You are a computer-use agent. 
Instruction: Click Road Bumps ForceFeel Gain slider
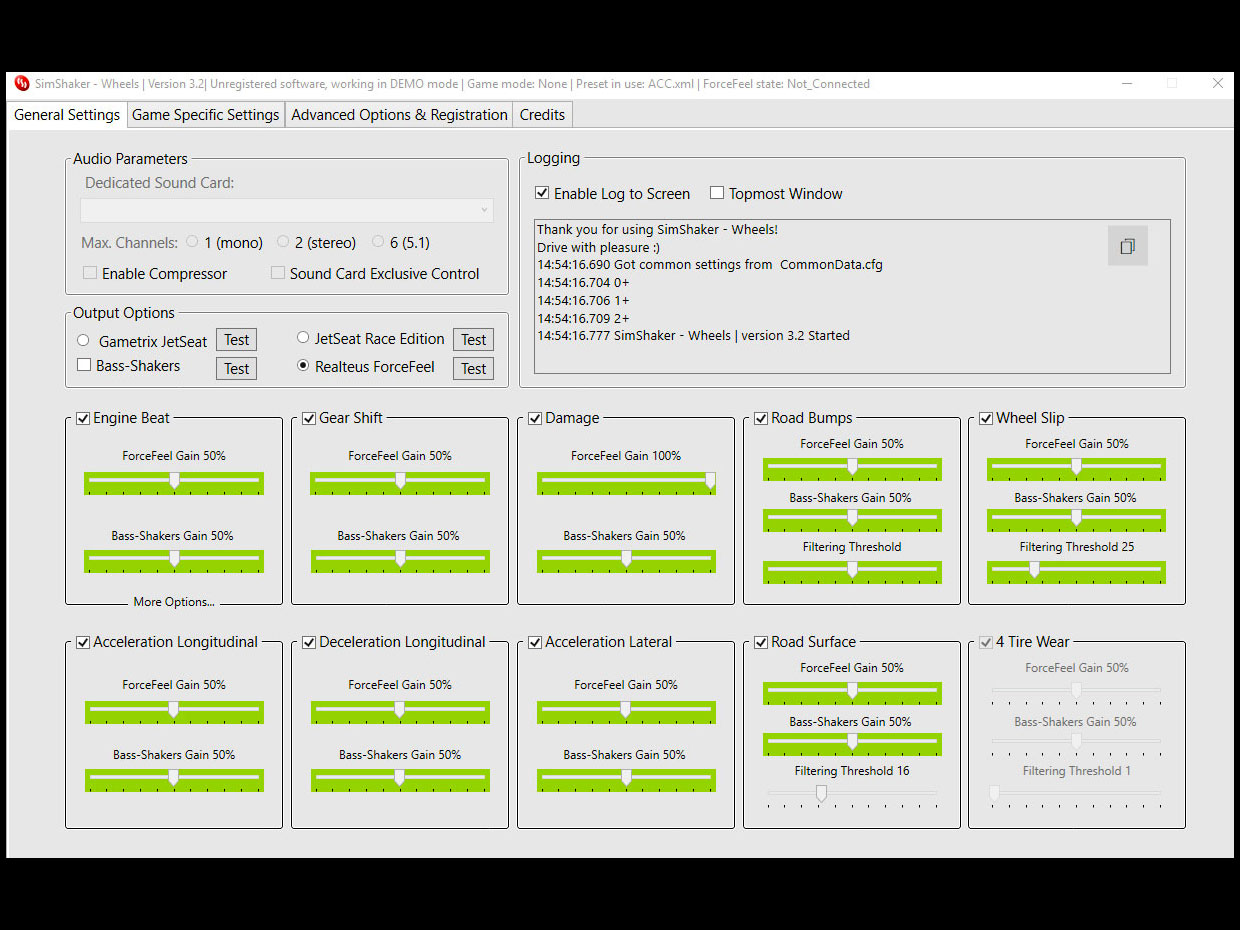[852, 469]
